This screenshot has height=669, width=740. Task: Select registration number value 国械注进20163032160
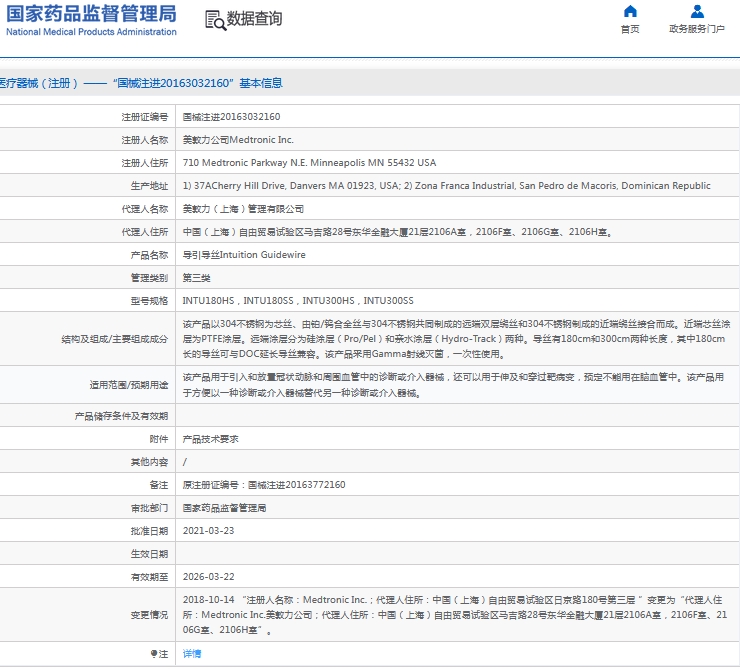(x=231, y=117)
